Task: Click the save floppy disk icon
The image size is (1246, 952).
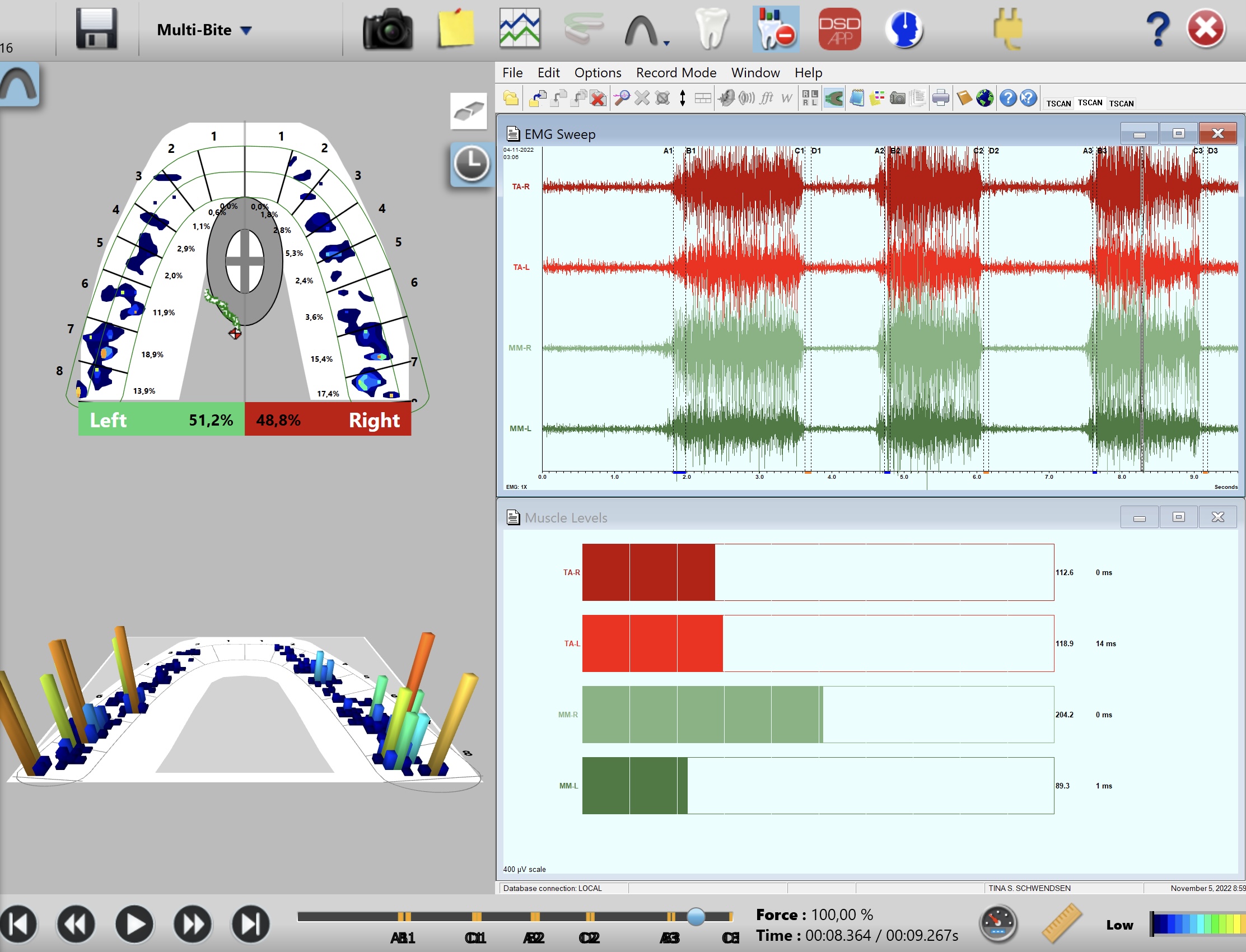Action: [x=96, y=29]
